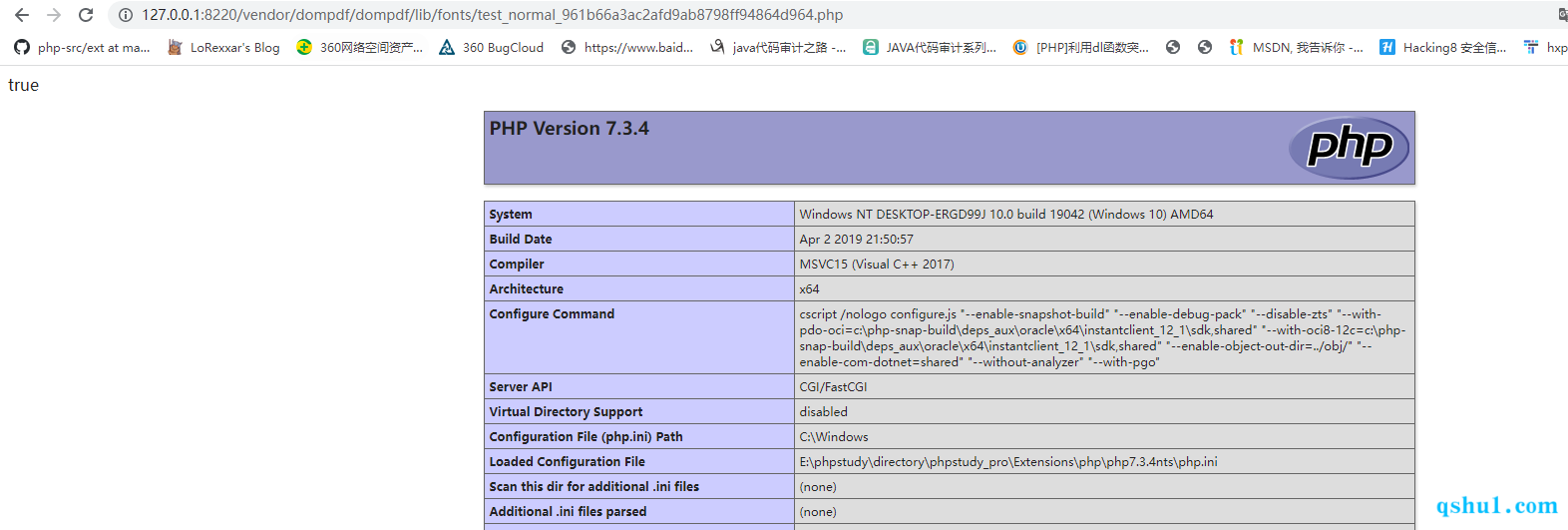Click Configuration File (php.ini) Path label
Image resolution: width=1568 pixels, height=530 pixels.
(586, 436)
